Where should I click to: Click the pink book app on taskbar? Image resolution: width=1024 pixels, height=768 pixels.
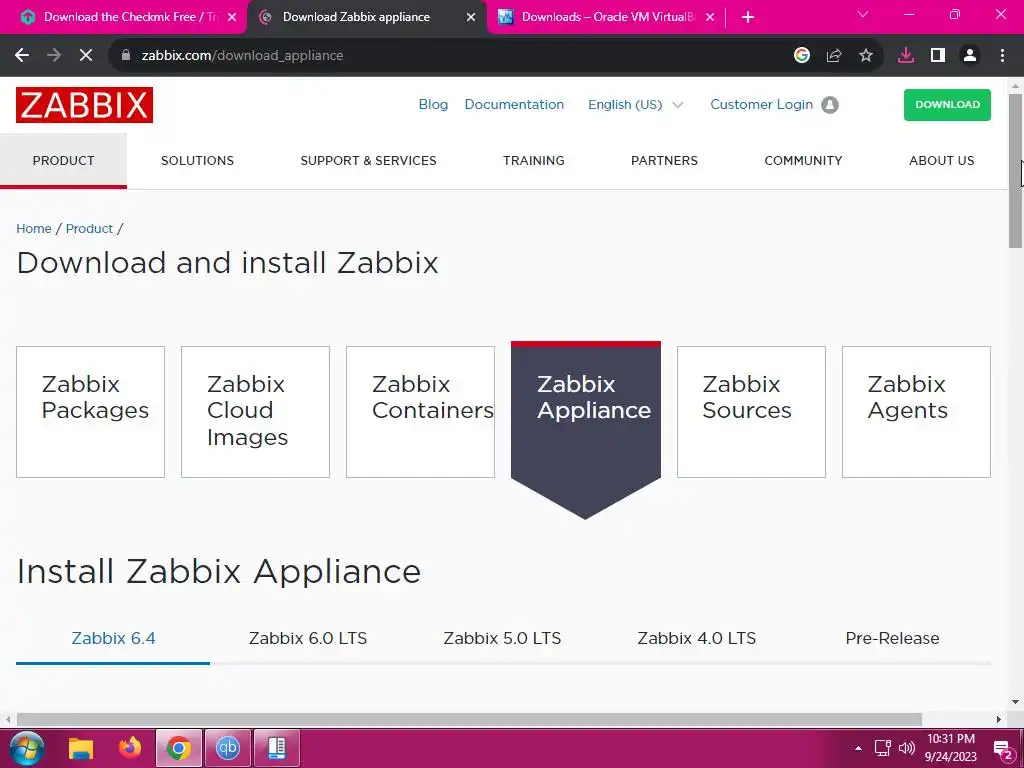[x=277, y=748]
